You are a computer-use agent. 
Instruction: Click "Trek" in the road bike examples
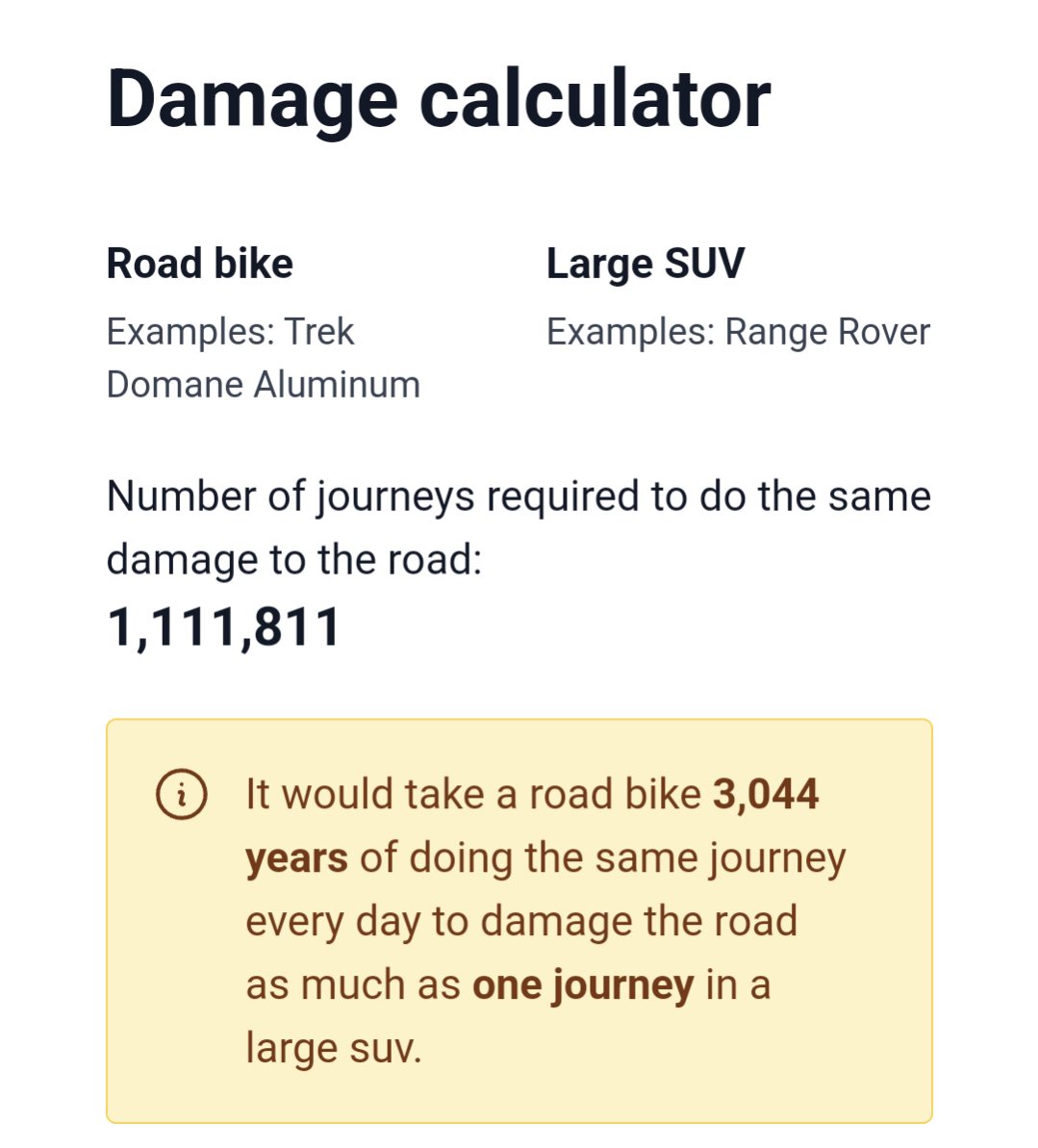point(320,332)
